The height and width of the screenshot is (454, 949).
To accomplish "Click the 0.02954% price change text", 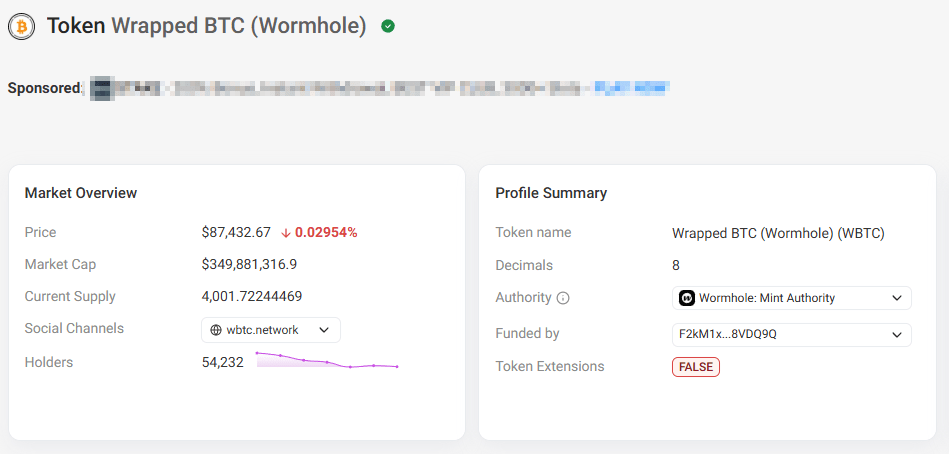I will pyautogui.click(x=326, y=233).
